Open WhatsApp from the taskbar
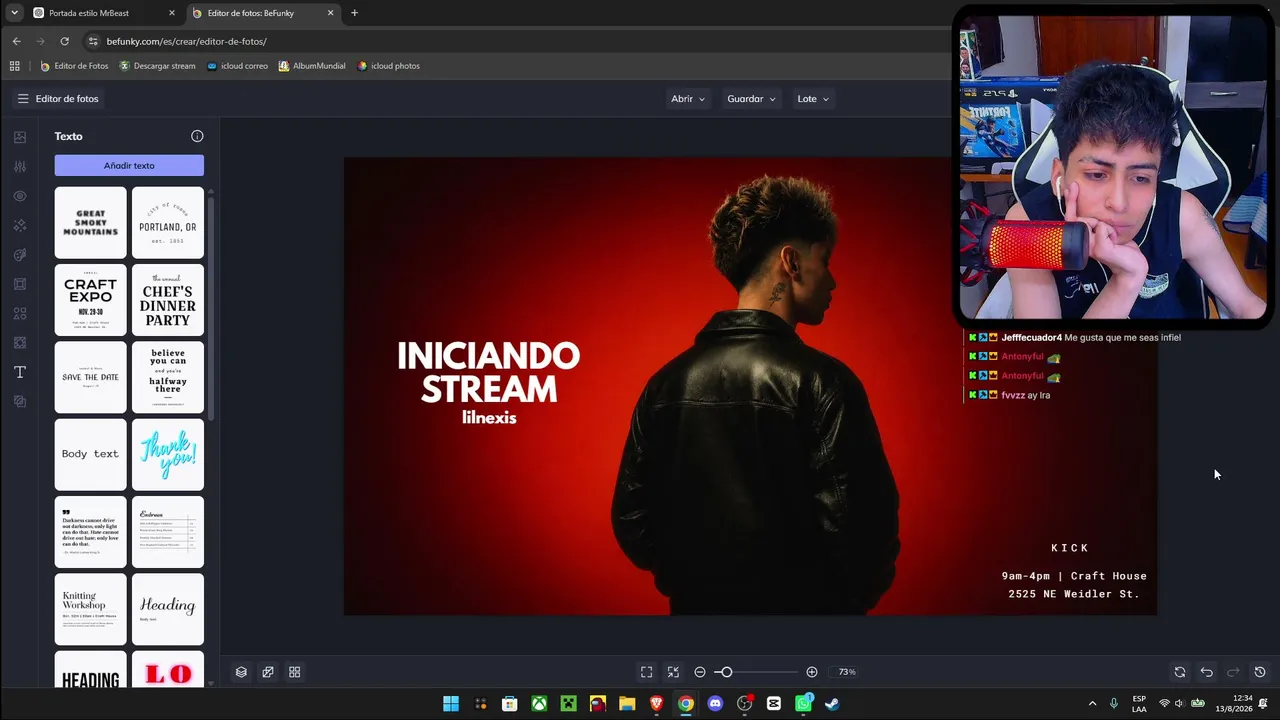1280x720 pixels. (x=803, y=704)
